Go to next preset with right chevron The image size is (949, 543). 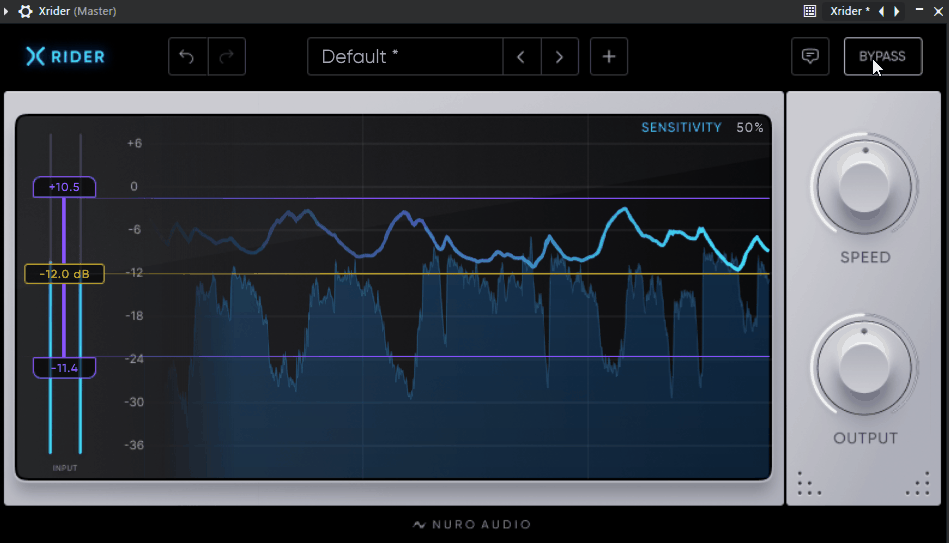coord(560,56)
